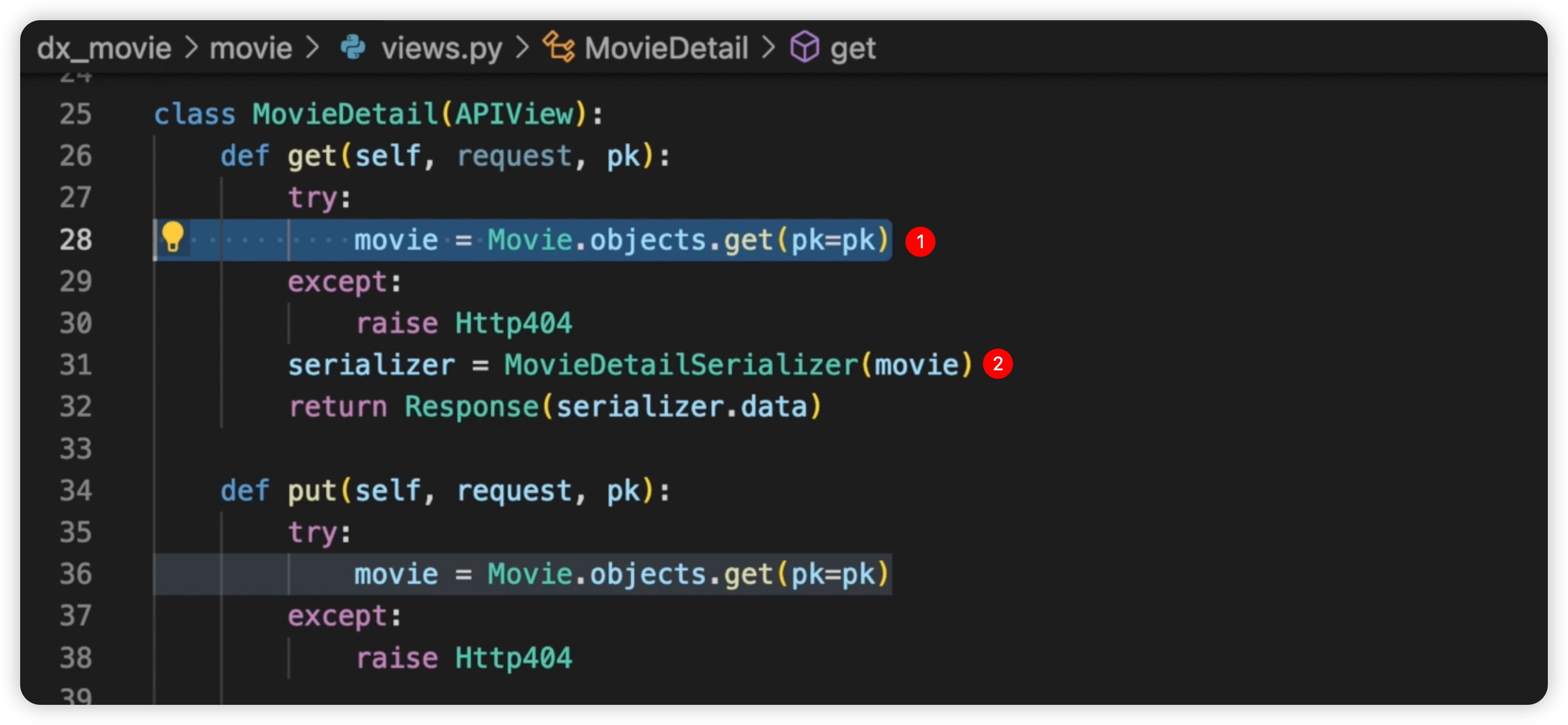Click line number 28 in gutter
The width and height of the screenshot is (1568, 725).
coord(76,240)
